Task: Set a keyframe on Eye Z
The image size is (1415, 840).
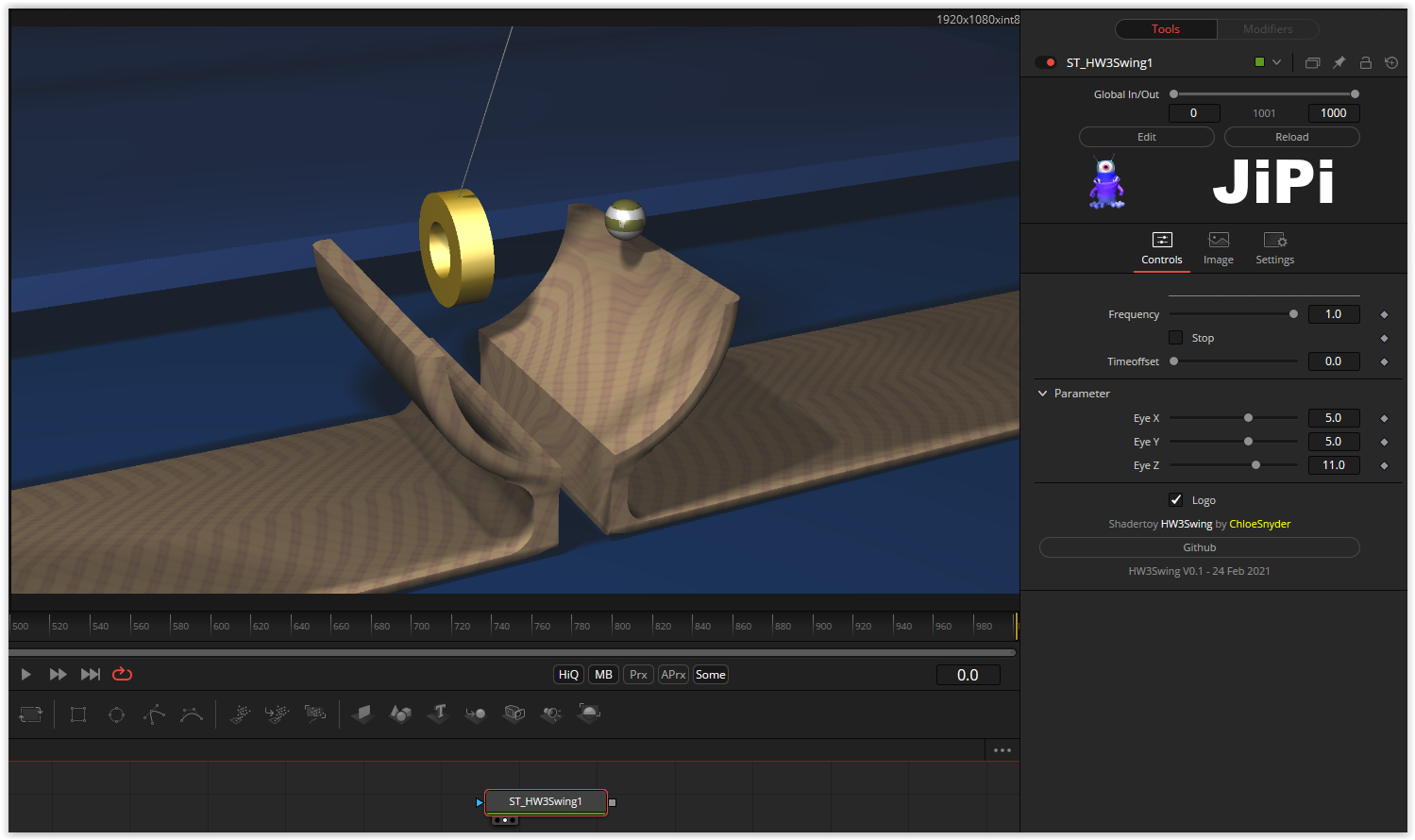Action: click(1384, 465)
